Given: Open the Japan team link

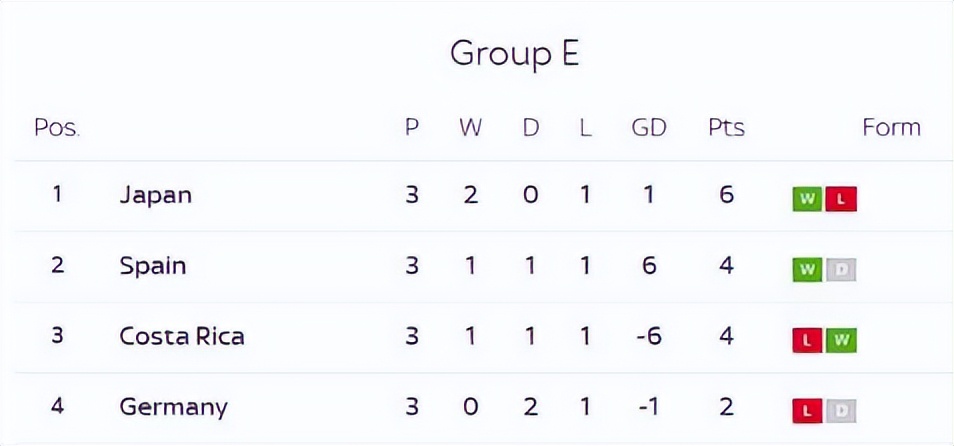Looking at the screenshot, I should click(155, 195).
